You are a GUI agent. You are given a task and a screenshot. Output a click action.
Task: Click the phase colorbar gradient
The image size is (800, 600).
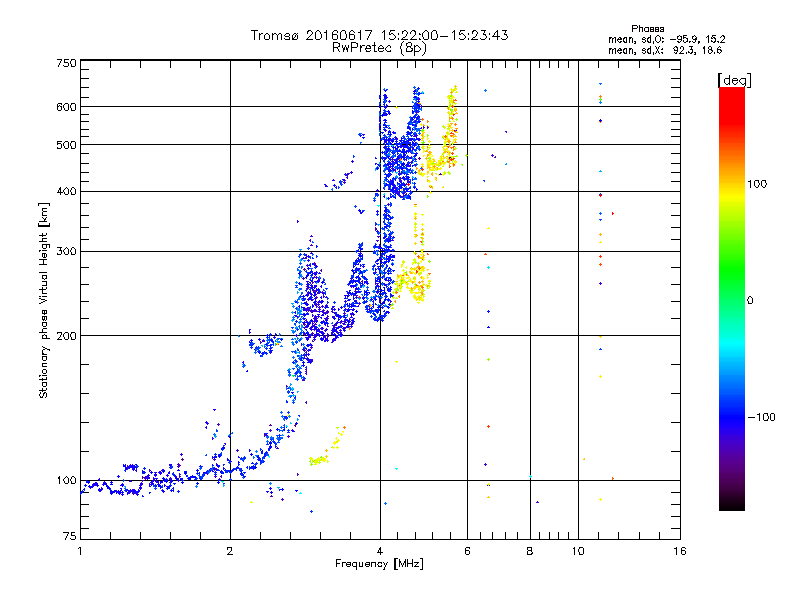pos(732,299)
